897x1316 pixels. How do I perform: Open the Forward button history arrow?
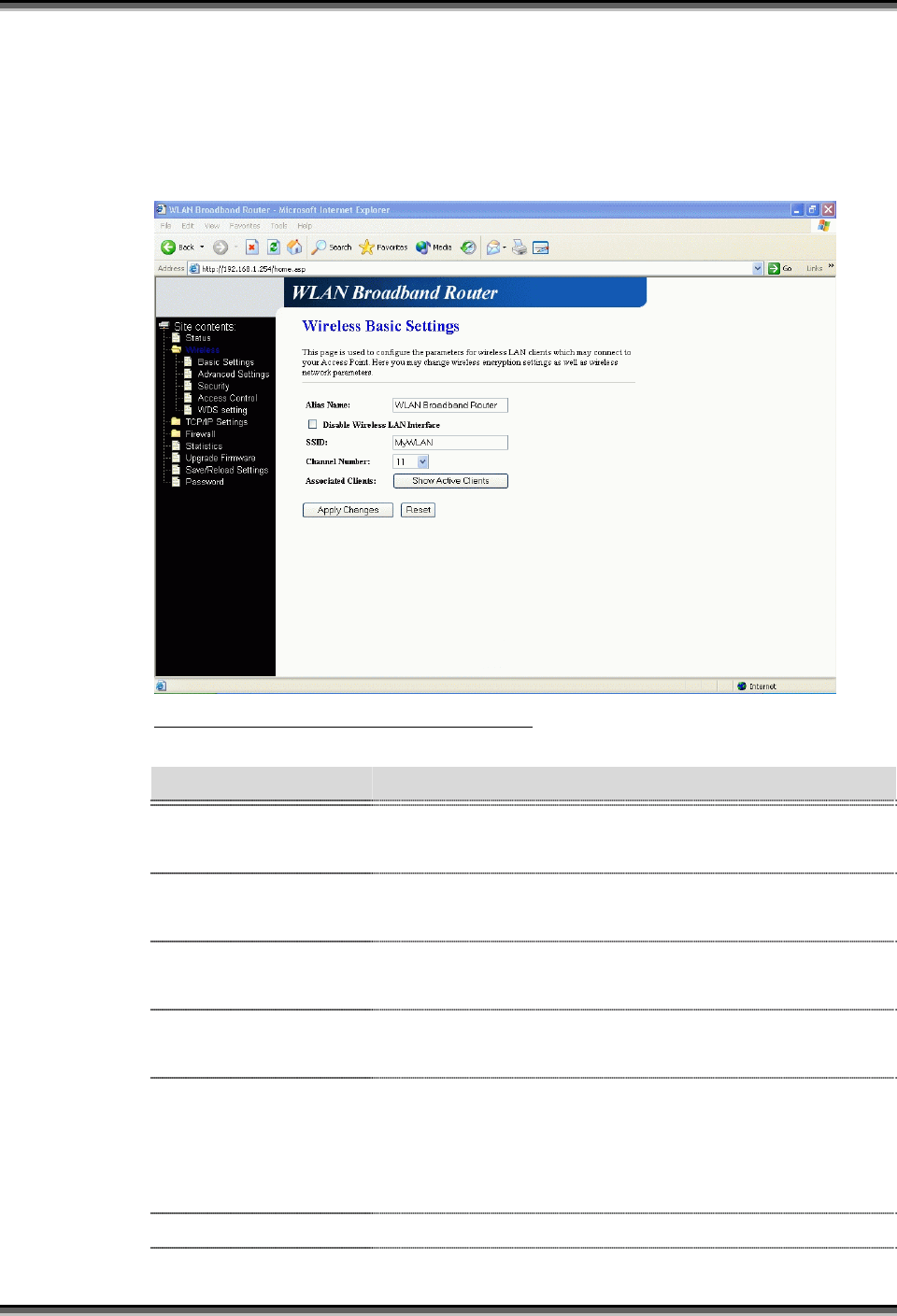point(235,248)
